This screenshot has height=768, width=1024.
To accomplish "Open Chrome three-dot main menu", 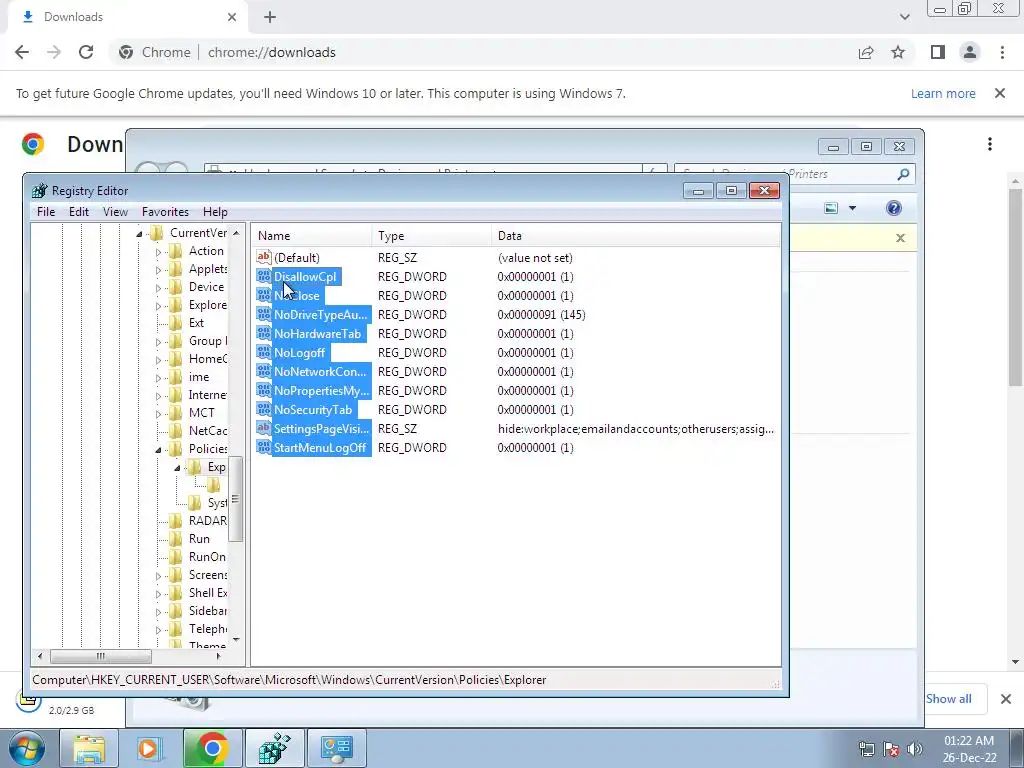I will click(x=1002, y=52).
